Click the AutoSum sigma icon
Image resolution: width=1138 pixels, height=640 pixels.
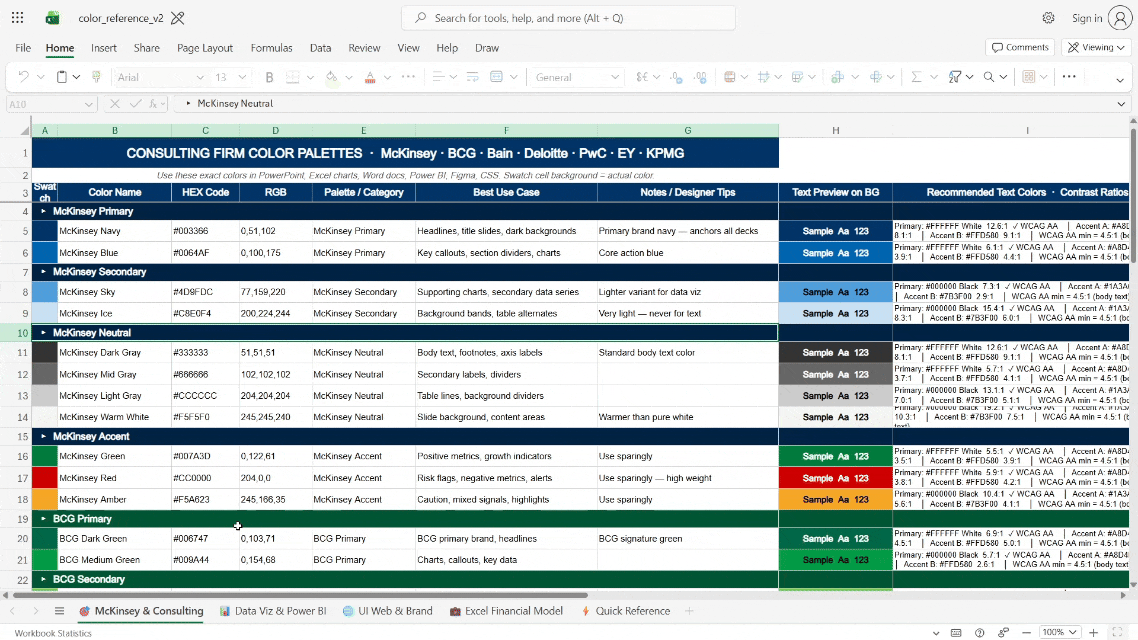coord(916,77)
